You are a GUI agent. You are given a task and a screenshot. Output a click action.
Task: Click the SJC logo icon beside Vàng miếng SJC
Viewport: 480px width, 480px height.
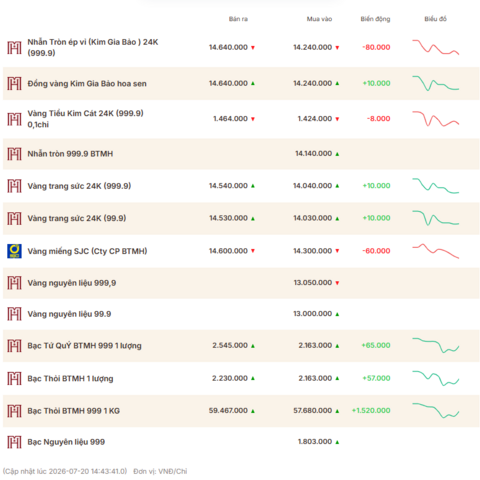[14, 251]
